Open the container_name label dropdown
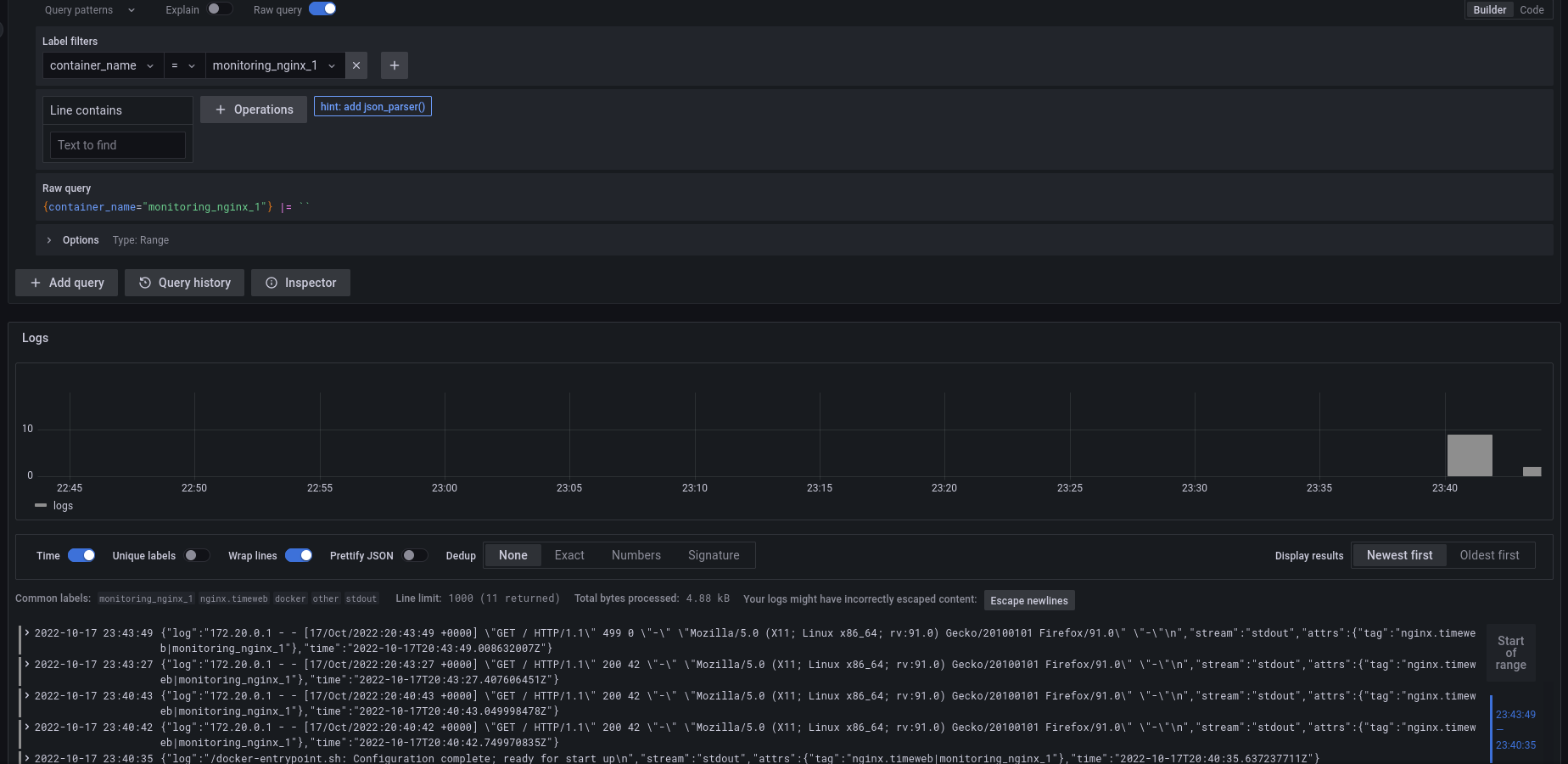 (104, 65)
